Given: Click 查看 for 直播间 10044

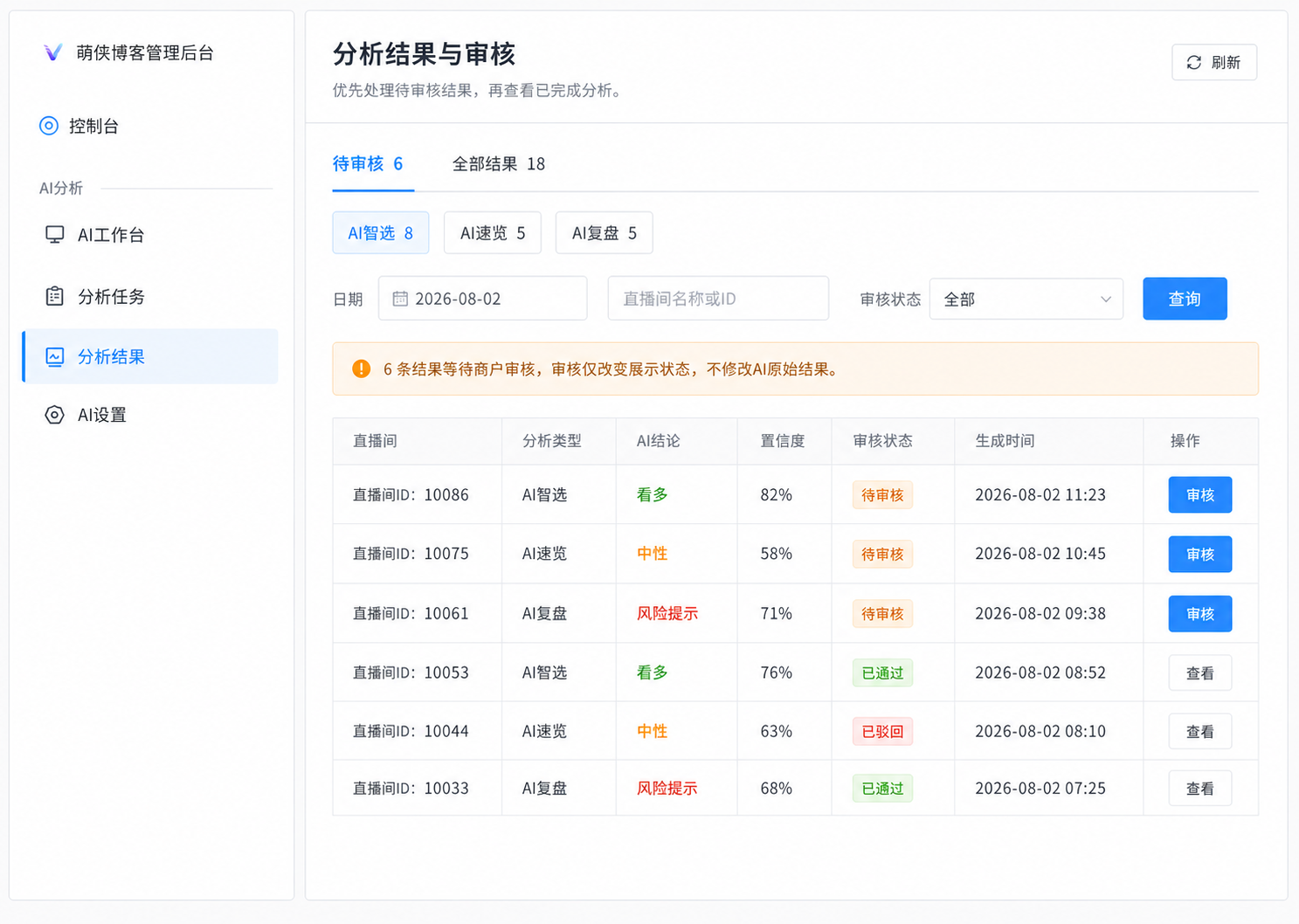Looking at the screenshot, I should pyautogui.click(x=1200, y=732).
